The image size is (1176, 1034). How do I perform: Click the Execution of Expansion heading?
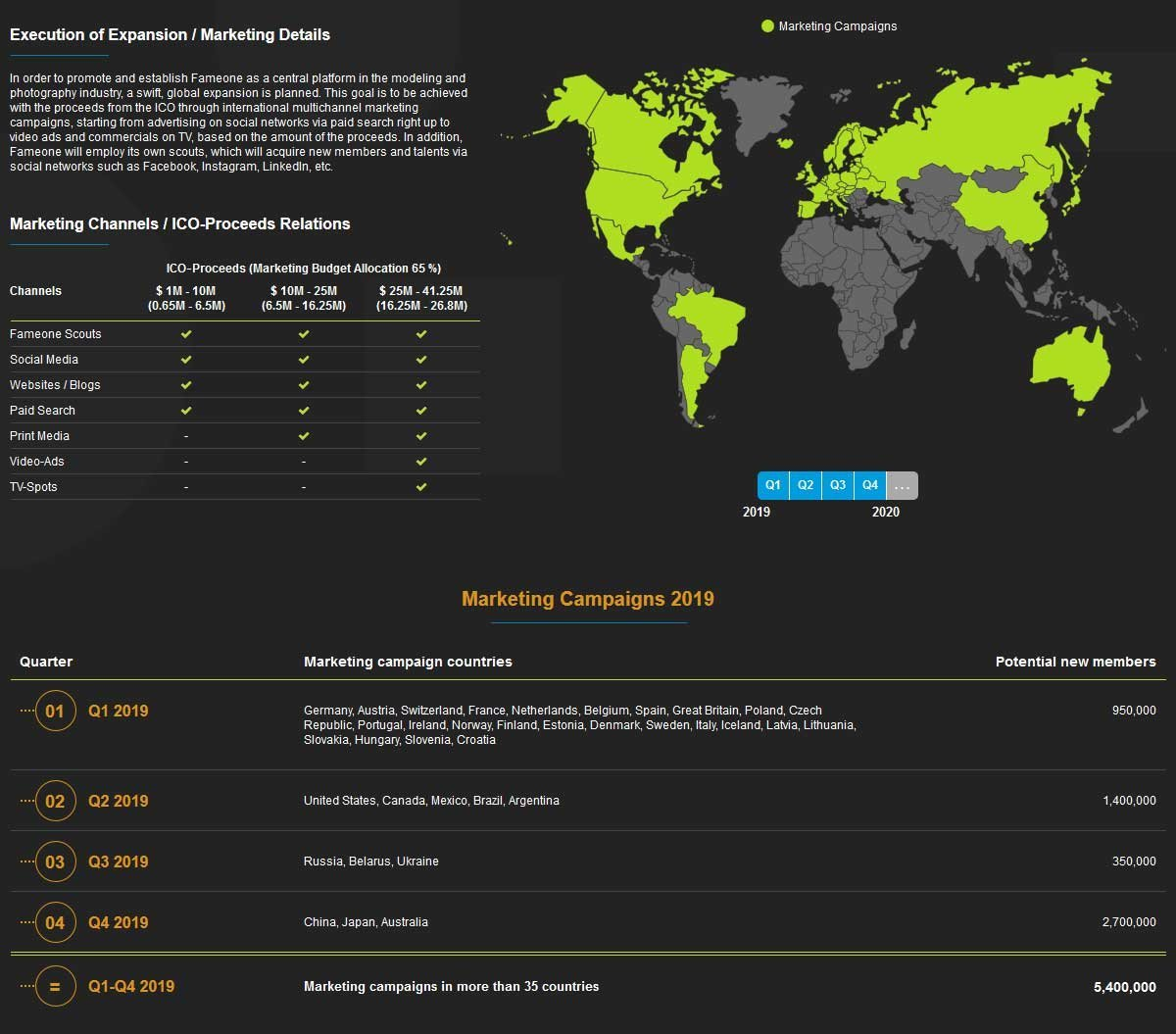(x=170, y=34)
